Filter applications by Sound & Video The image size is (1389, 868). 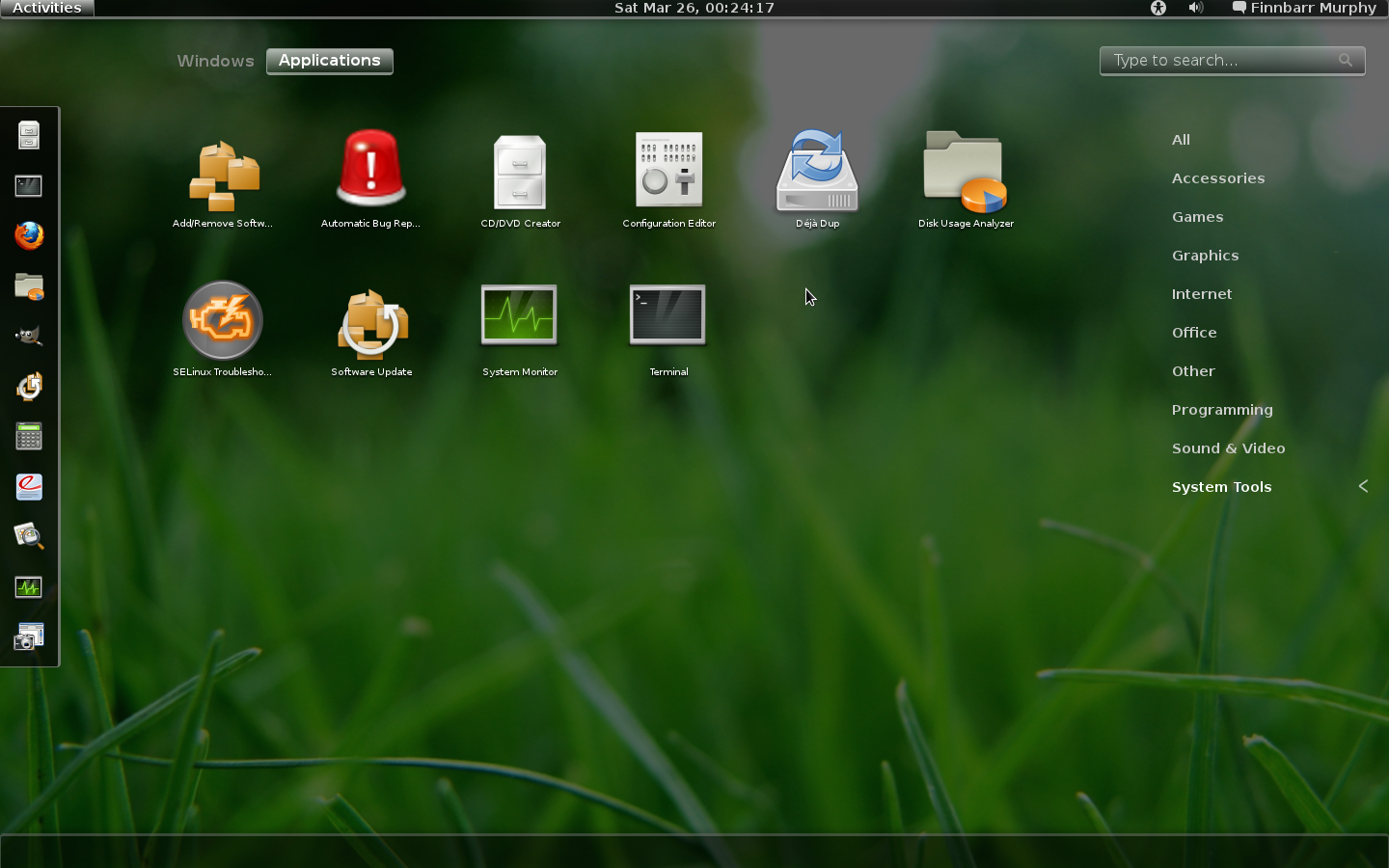[x=1228, y=448]
